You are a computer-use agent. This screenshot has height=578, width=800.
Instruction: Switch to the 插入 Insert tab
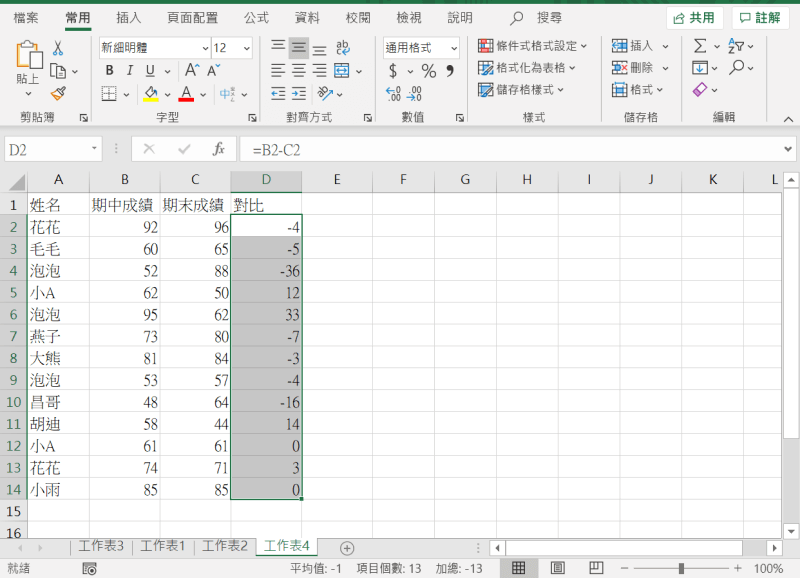(x=129, y=18)
